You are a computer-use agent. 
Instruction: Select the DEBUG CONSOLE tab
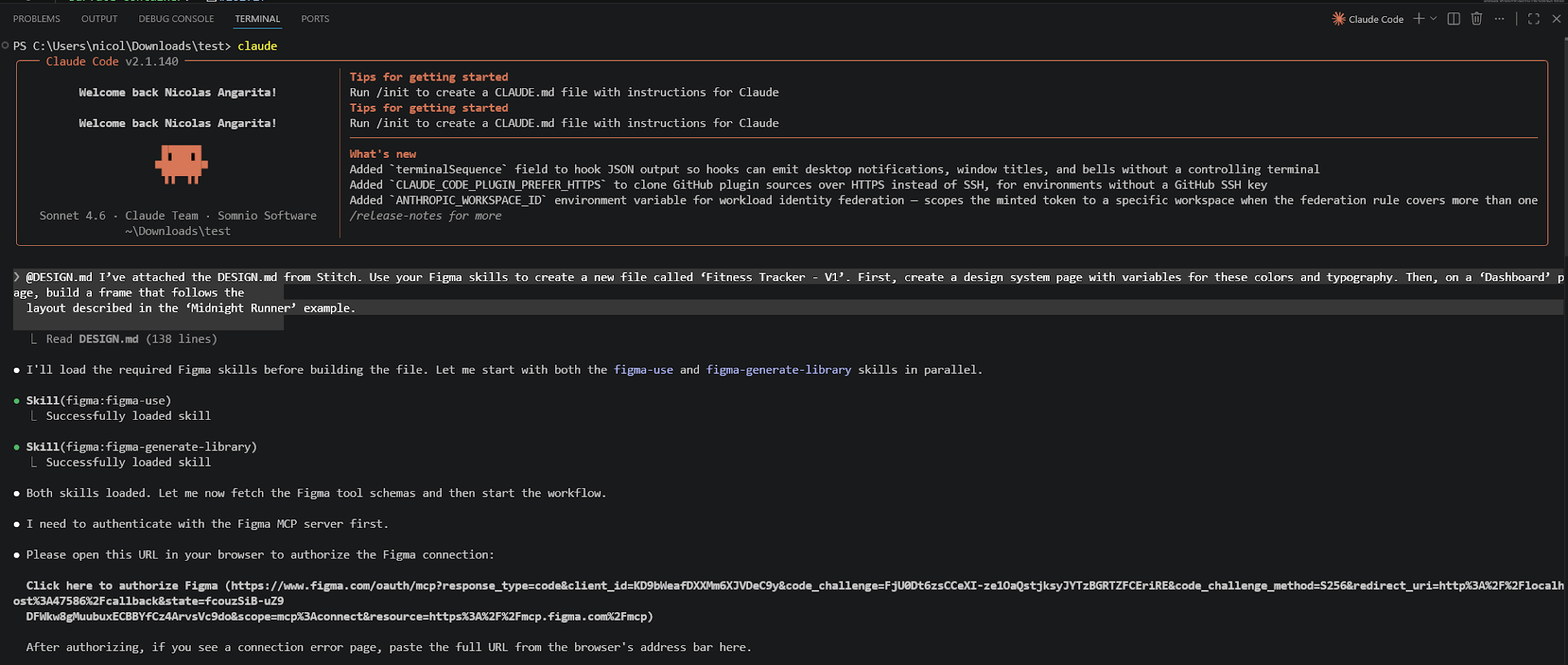coord(176,19)
